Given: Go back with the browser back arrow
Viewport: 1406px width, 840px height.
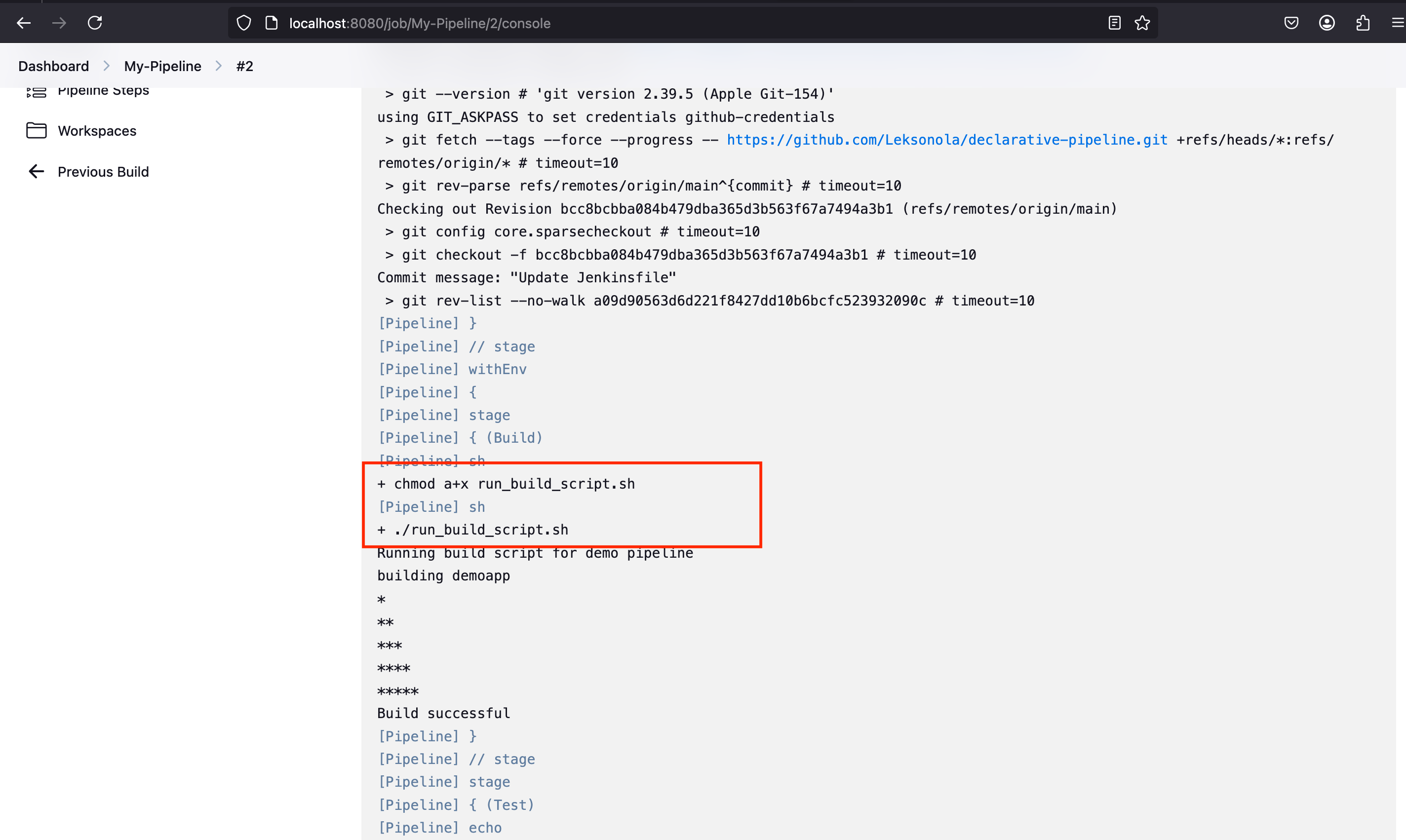Looking at the screenshot, I should click(x=24, y=23).
